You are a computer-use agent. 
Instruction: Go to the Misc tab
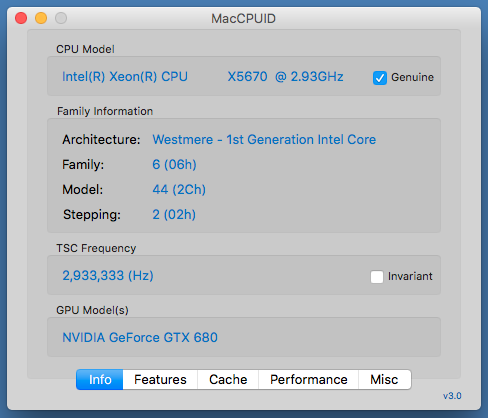tap(385, 379)
